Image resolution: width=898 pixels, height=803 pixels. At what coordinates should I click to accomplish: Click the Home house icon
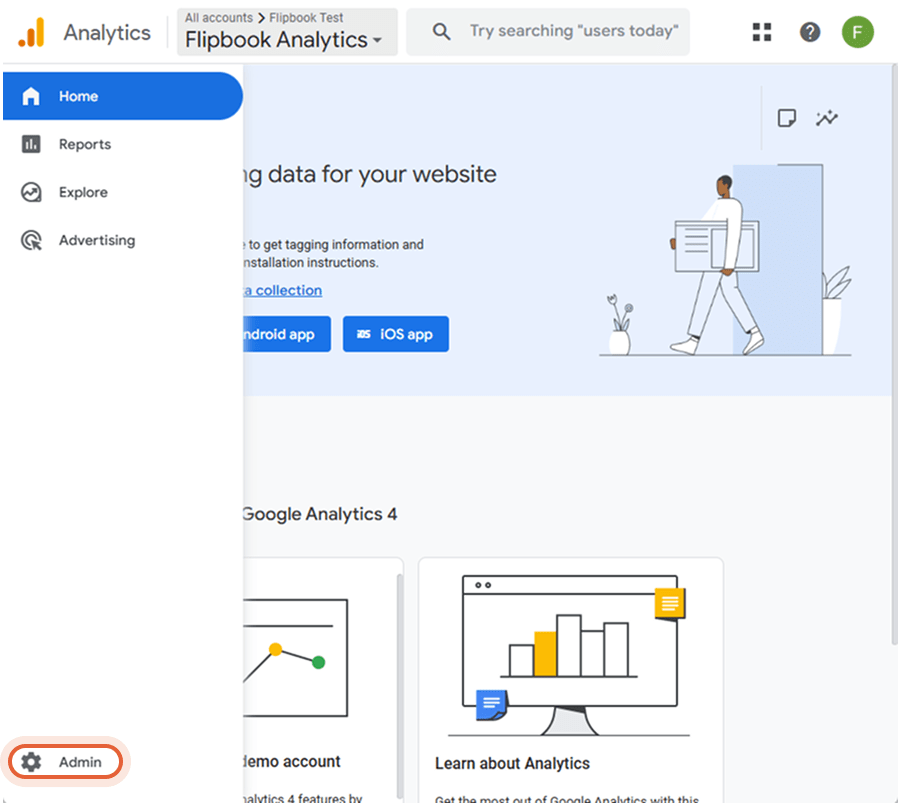click(x=31, y=96)
